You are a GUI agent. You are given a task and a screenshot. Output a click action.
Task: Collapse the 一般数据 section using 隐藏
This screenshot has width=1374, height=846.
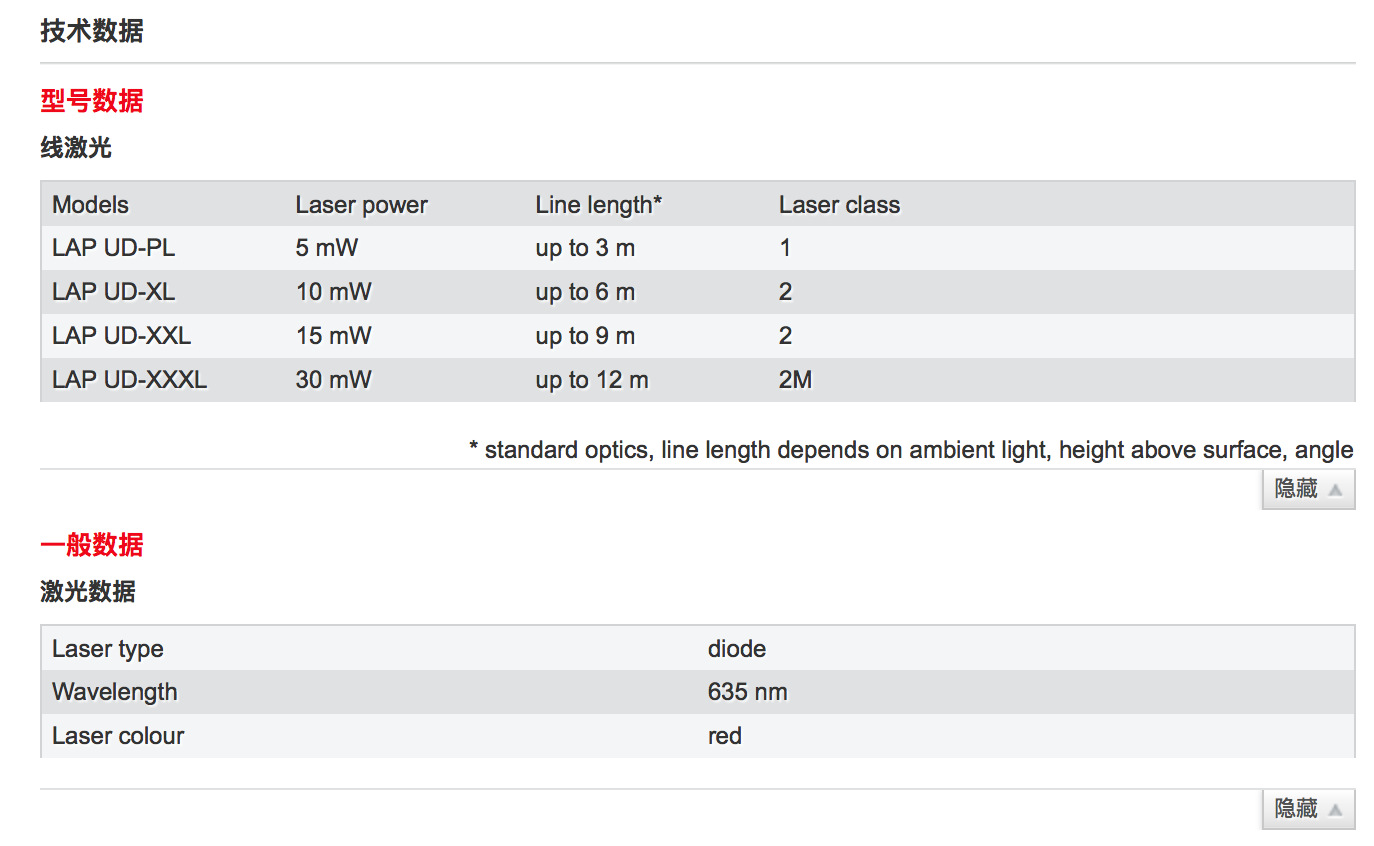[x=1307, y=809]
